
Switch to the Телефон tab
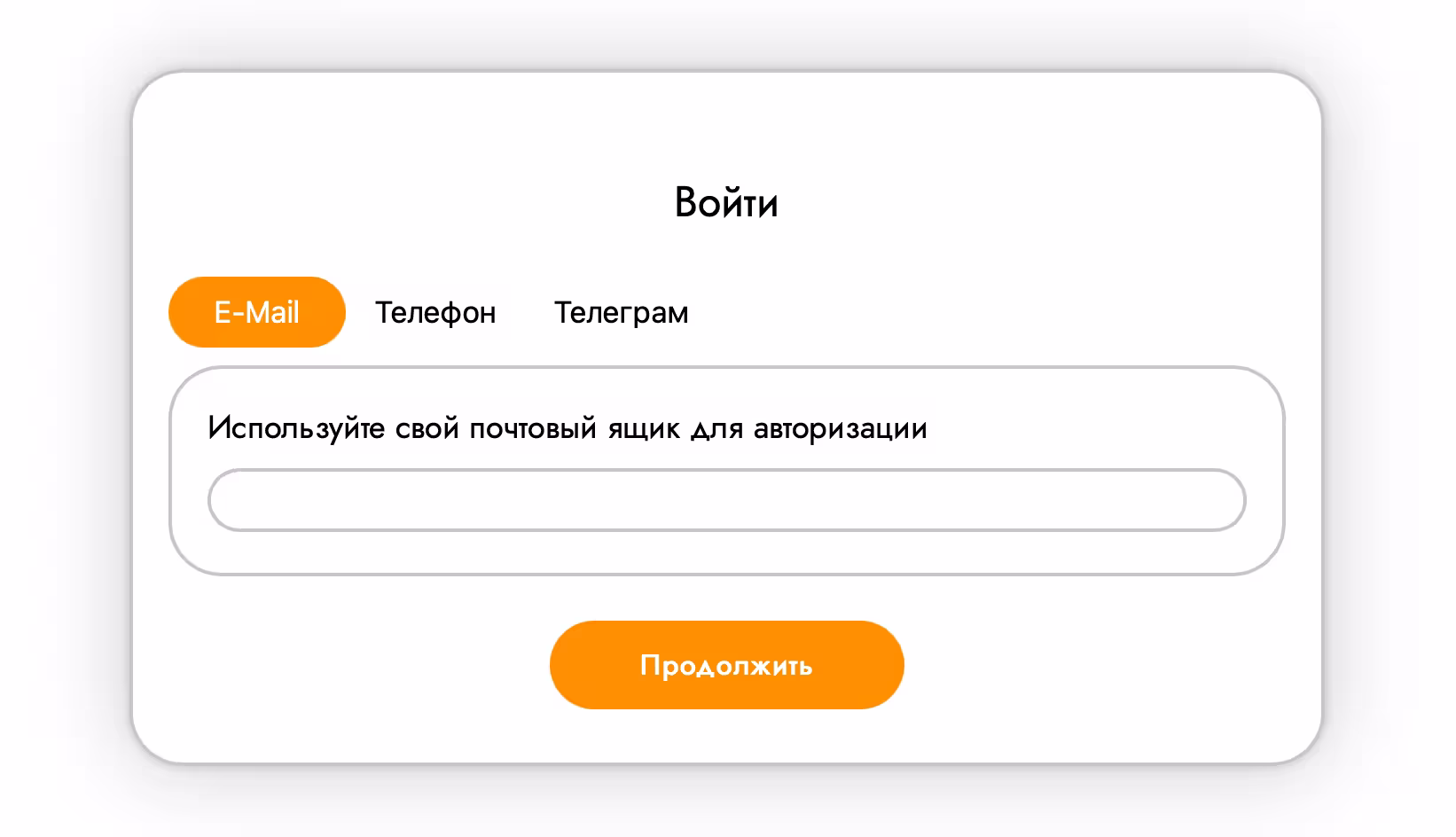(434, 312)
